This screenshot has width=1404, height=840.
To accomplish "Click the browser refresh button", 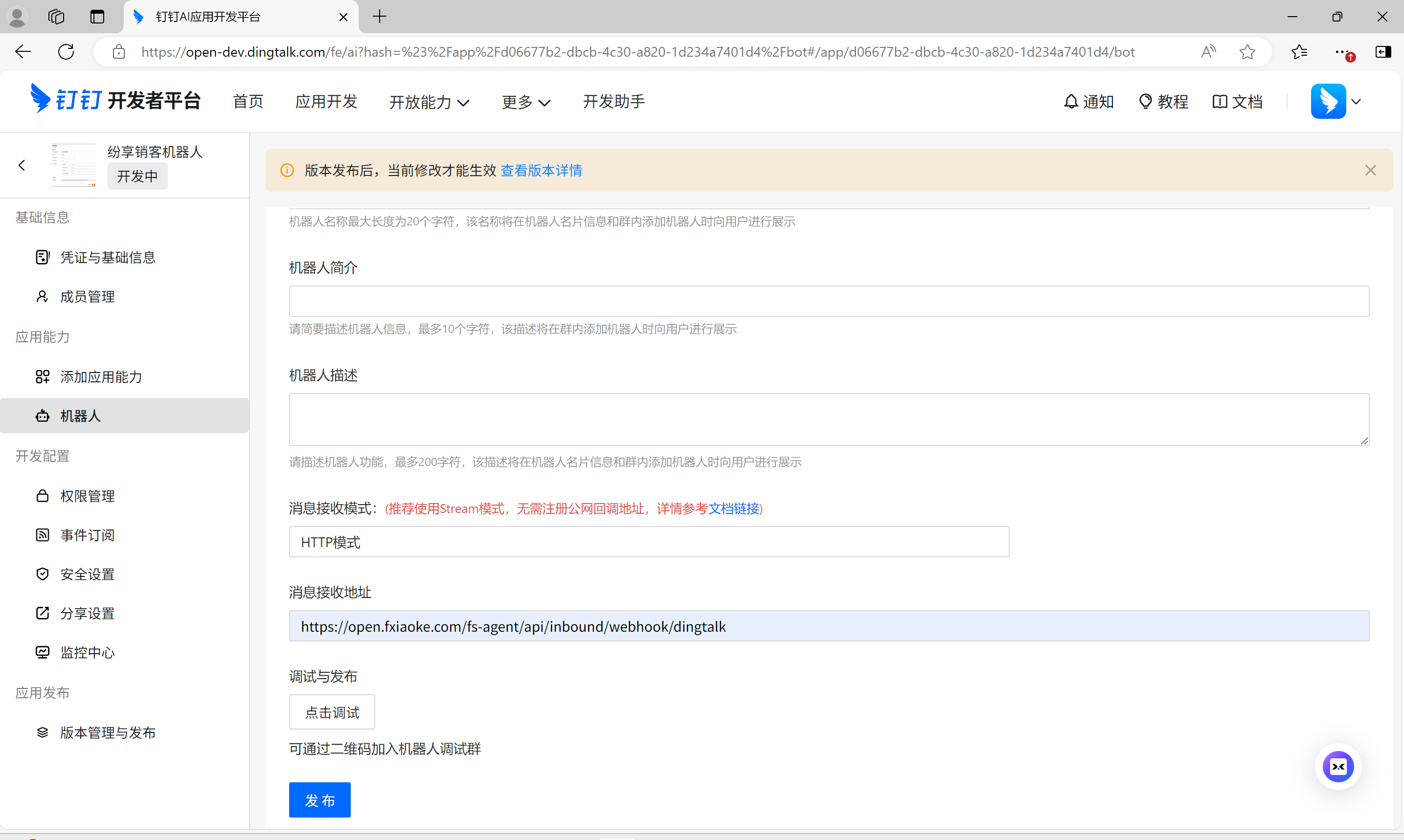I will pos(66,52).
